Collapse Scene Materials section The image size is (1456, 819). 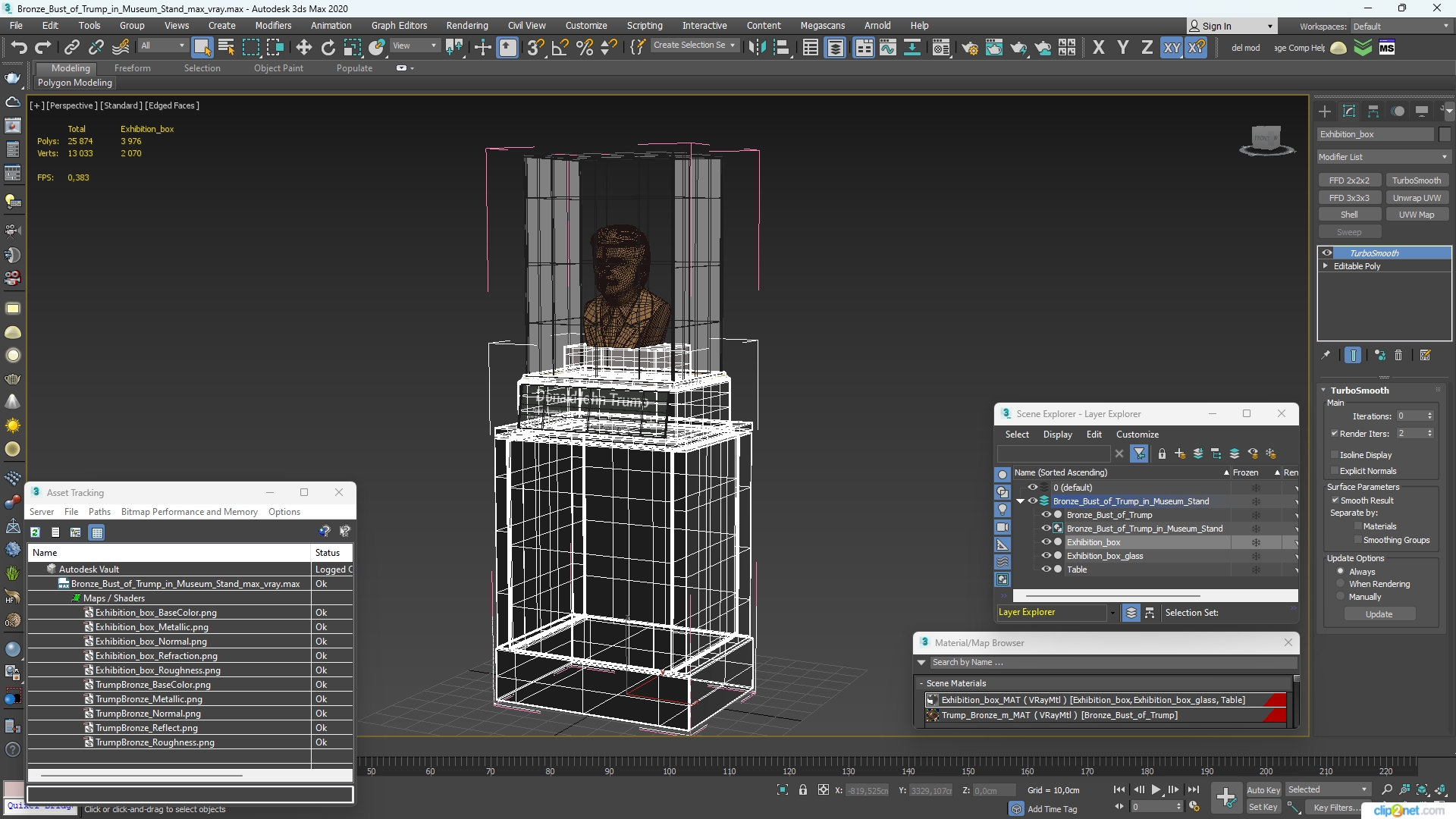tap(921, 683)
